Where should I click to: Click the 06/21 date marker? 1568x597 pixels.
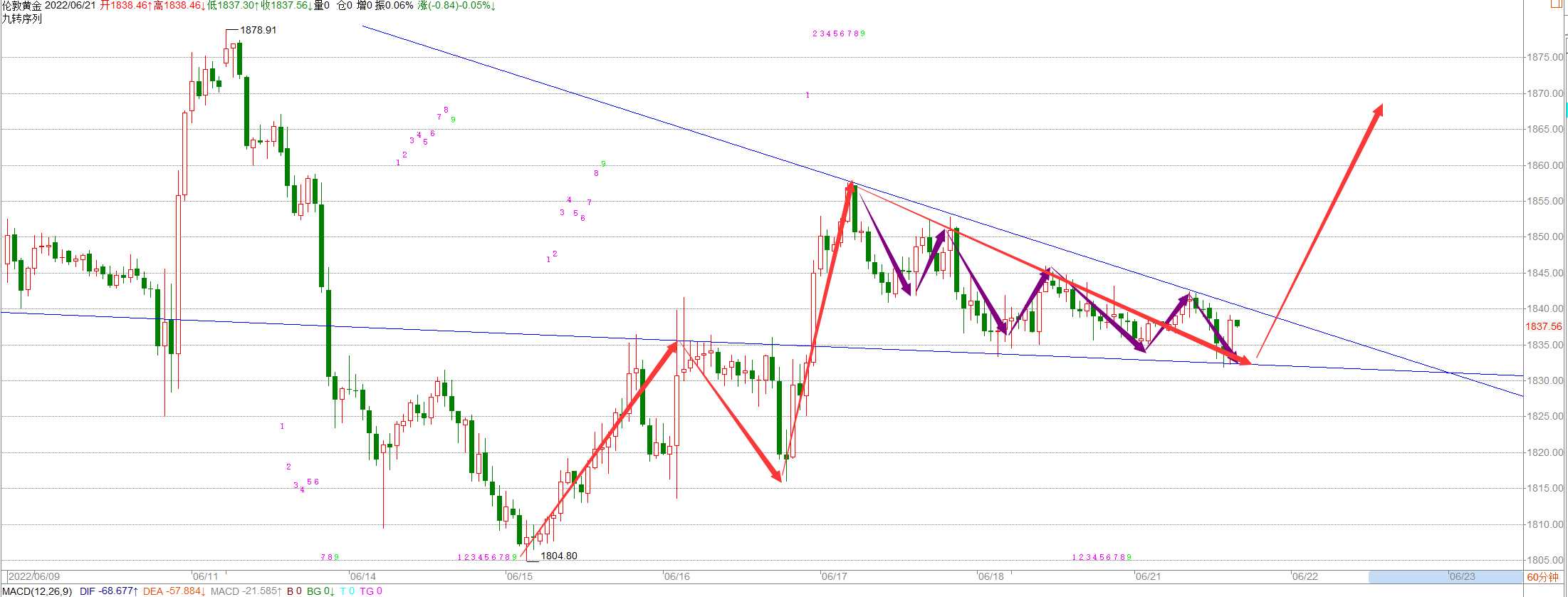coord(1148,576)
